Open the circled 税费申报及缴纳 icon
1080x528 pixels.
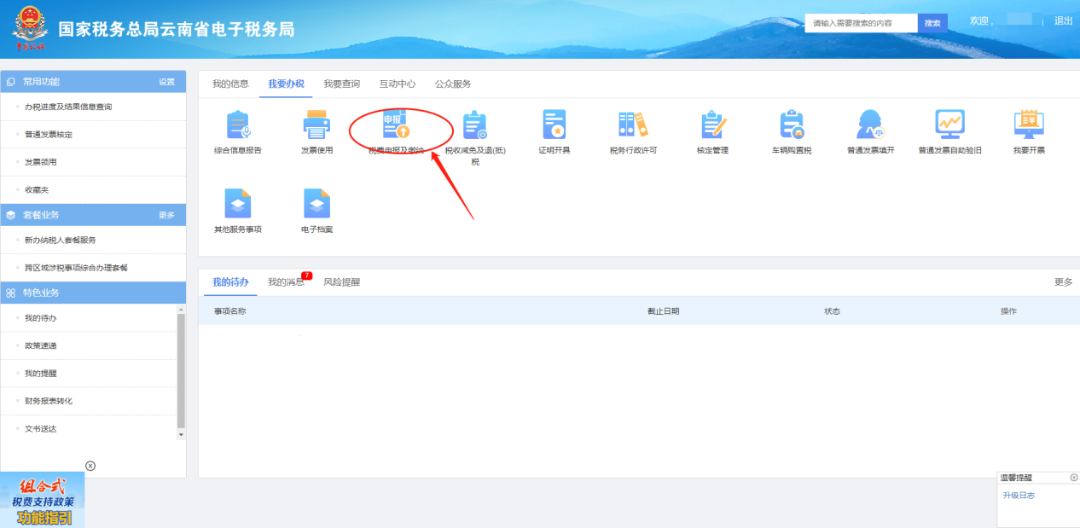pos(396,124)
